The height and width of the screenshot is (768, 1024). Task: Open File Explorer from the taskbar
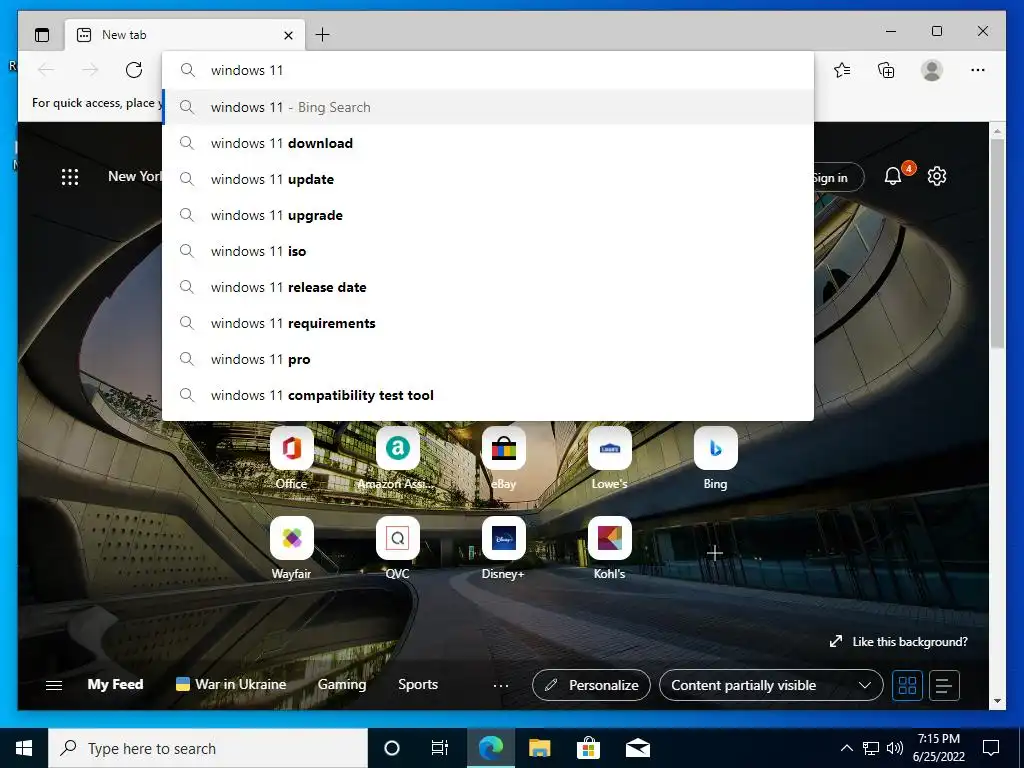(x=539, y=748)
